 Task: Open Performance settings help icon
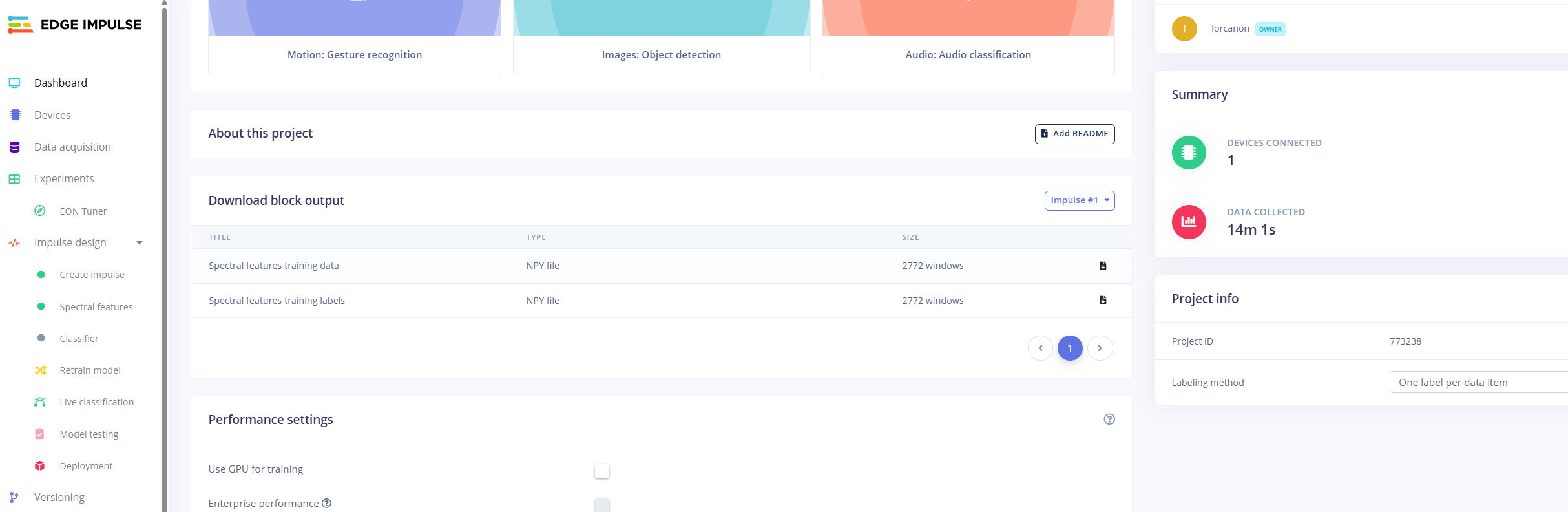click(1109, 419)
